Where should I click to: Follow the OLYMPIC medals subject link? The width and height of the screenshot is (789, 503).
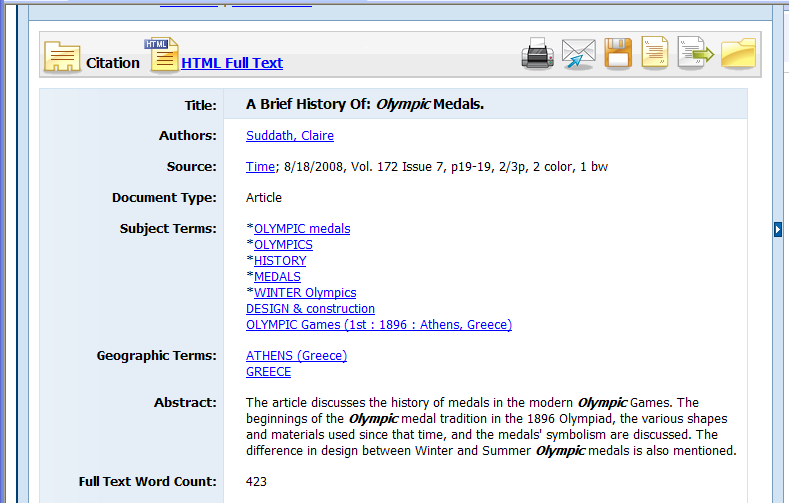[302, 229]
